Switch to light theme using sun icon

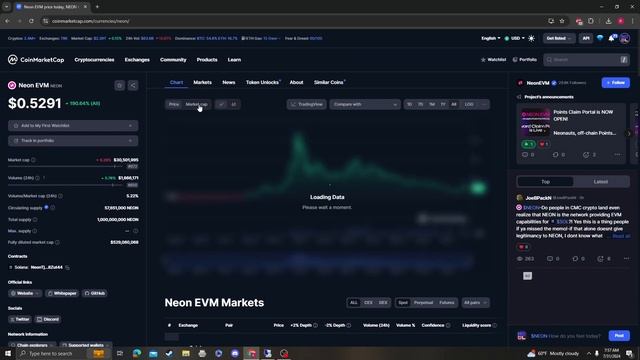point(531,38)
